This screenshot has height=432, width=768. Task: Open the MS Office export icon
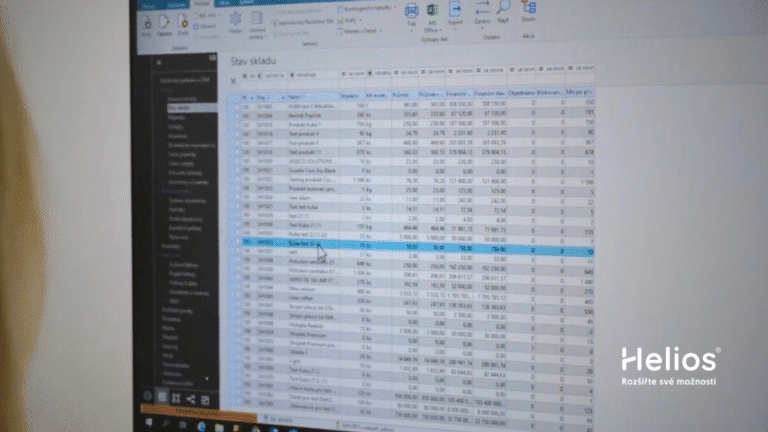pos(433,12)
